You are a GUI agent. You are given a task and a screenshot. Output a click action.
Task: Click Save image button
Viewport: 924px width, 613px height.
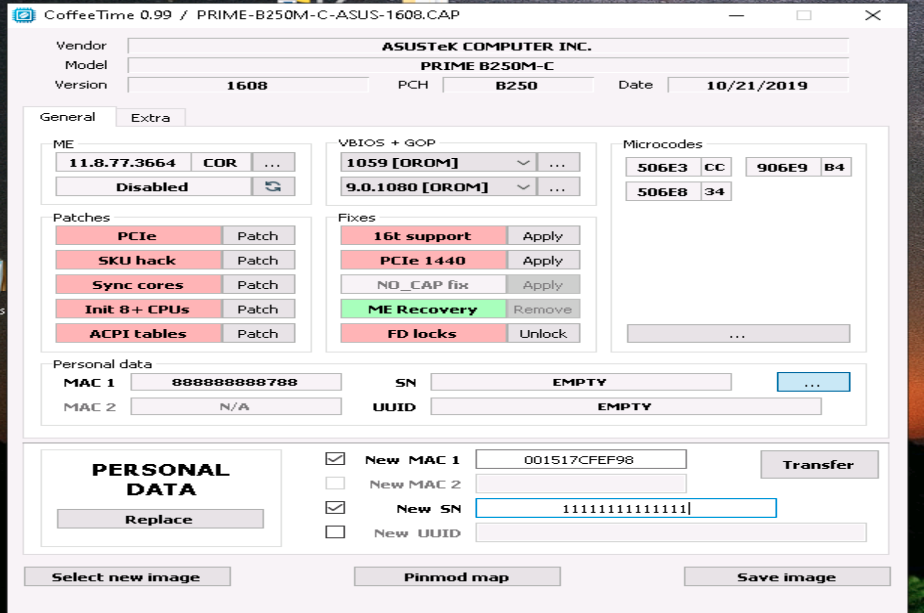787,576
